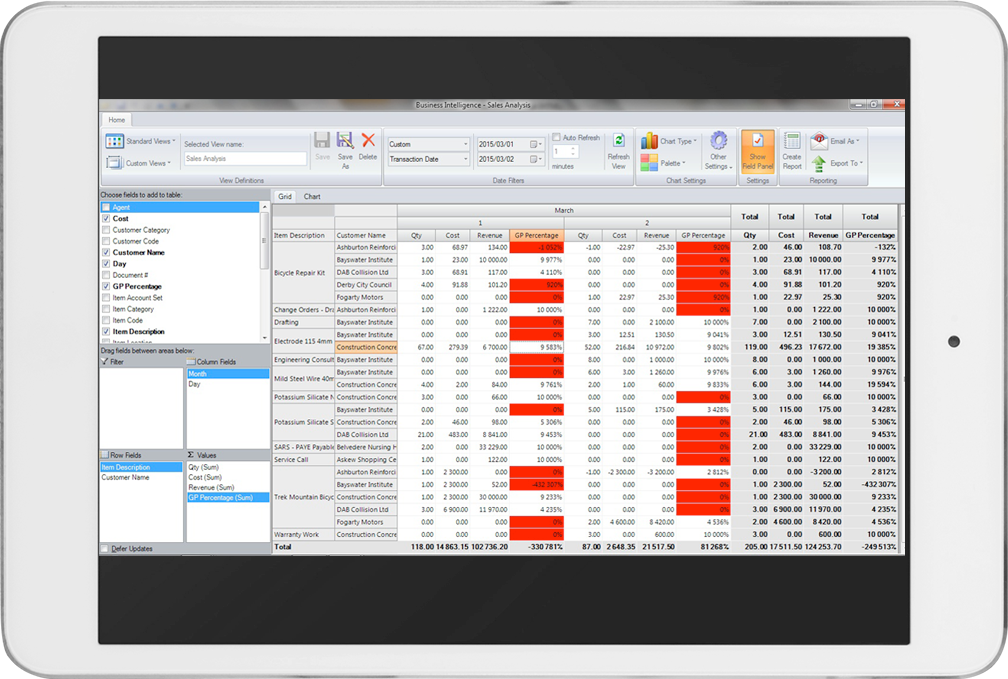Tick the Defer Updates checkbox
The image size is (1008, 679).
click(106, 549)
